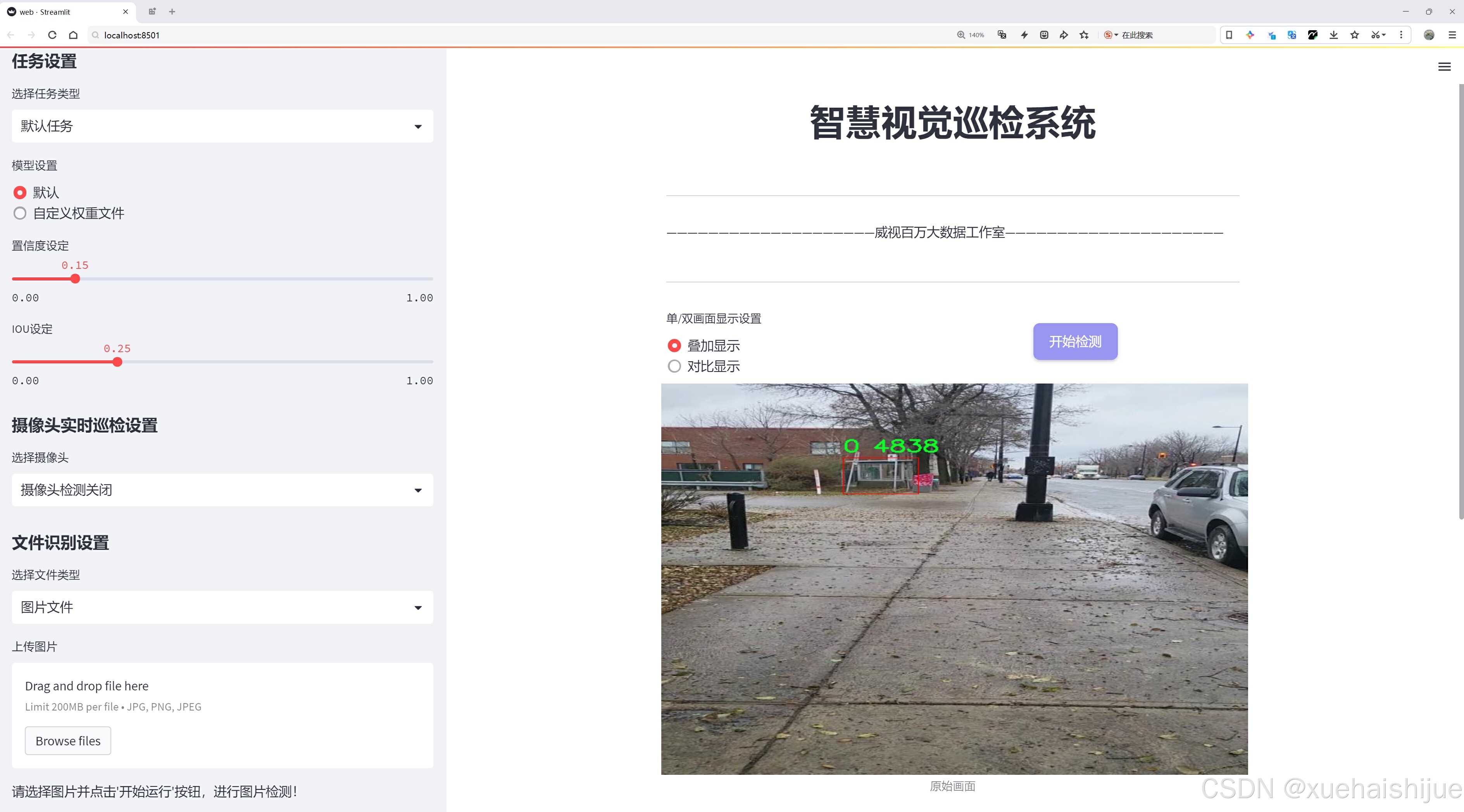Click the browser reload icon
Image resolution: width=1464 pixels, height=812 pixels.
tap(52, 35)
